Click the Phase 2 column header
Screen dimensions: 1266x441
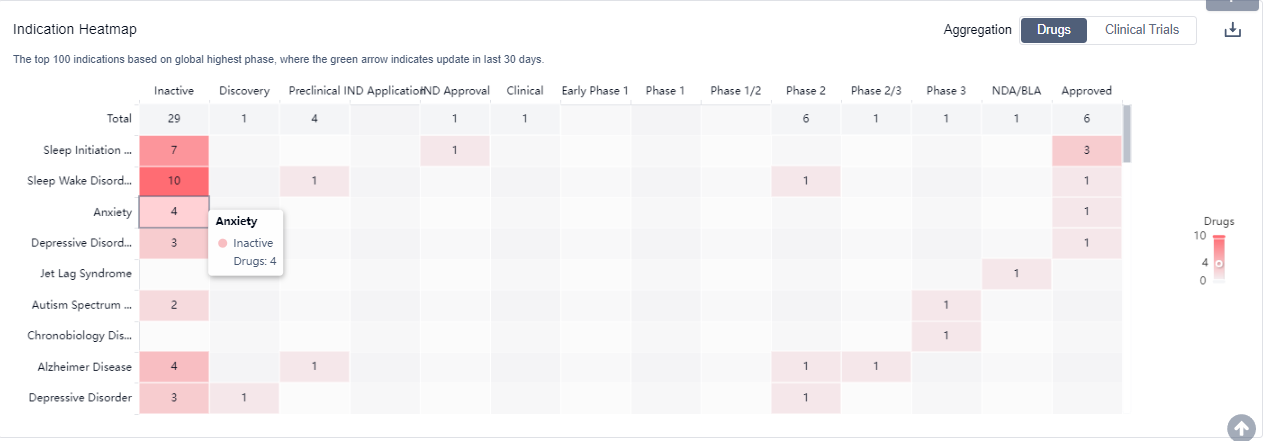tap(806, 91)
